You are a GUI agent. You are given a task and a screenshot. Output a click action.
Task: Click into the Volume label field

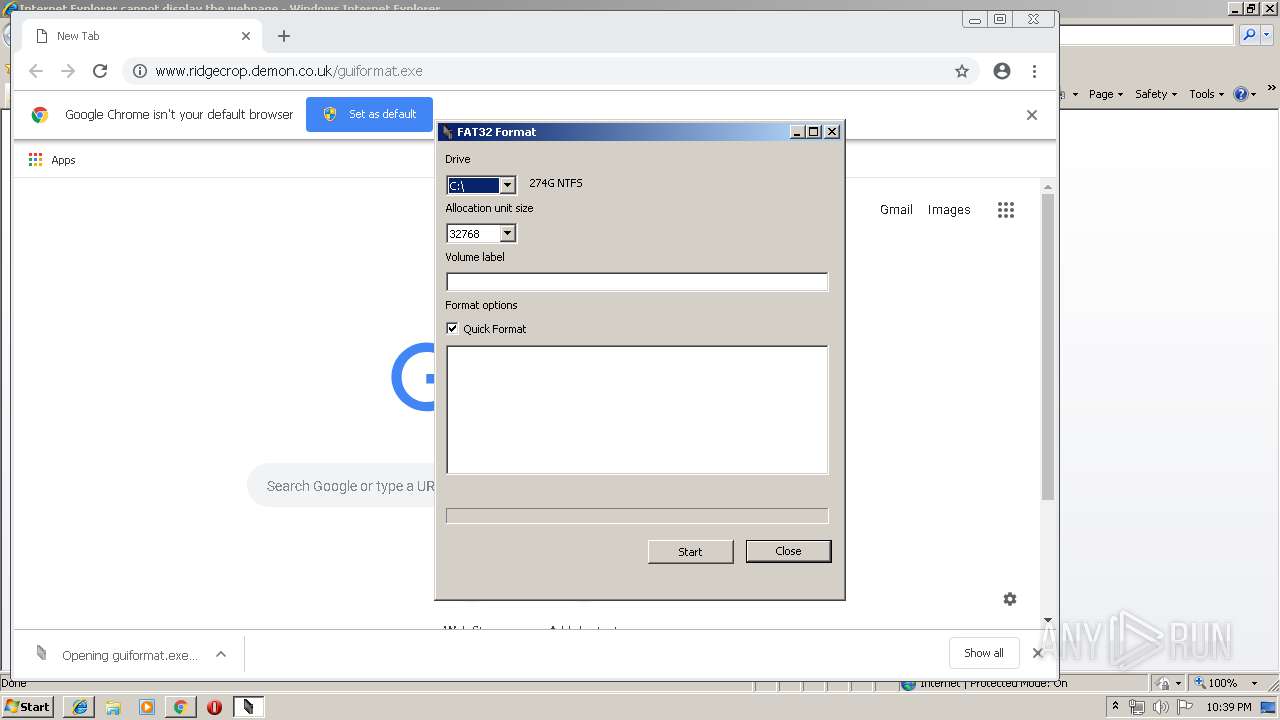coord(637,282)
